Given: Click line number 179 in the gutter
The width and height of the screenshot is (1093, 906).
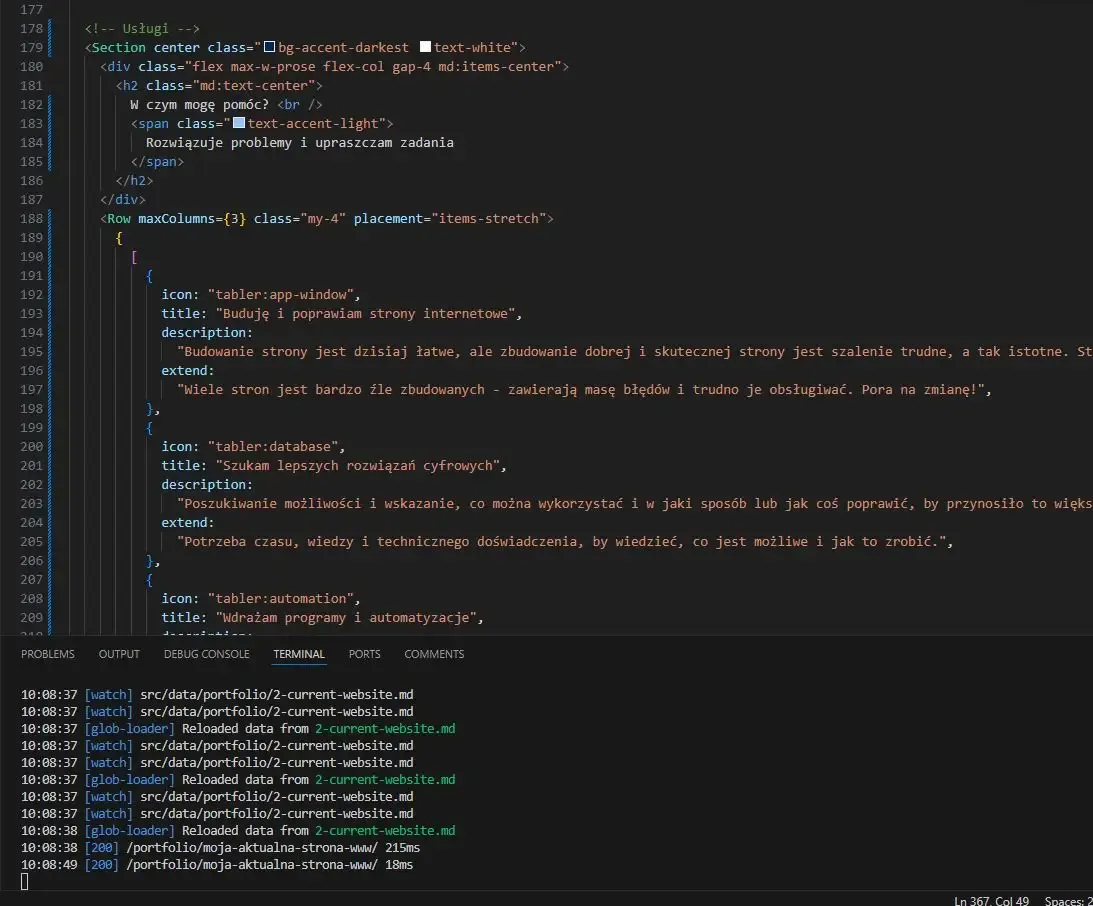Looking at the screenshot, I should 31,47.
